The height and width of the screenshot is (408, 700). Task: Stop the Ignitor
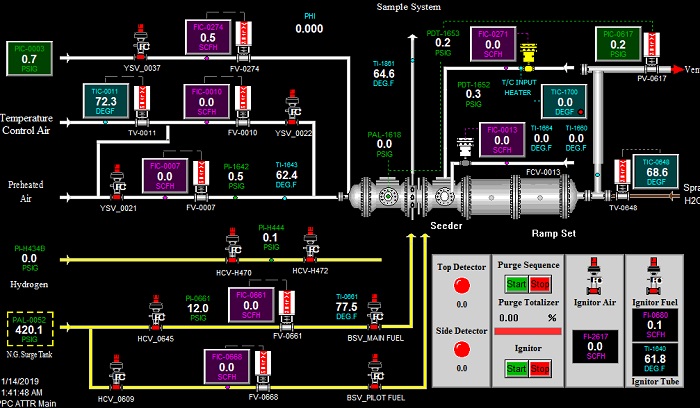[x=540, y=369]
